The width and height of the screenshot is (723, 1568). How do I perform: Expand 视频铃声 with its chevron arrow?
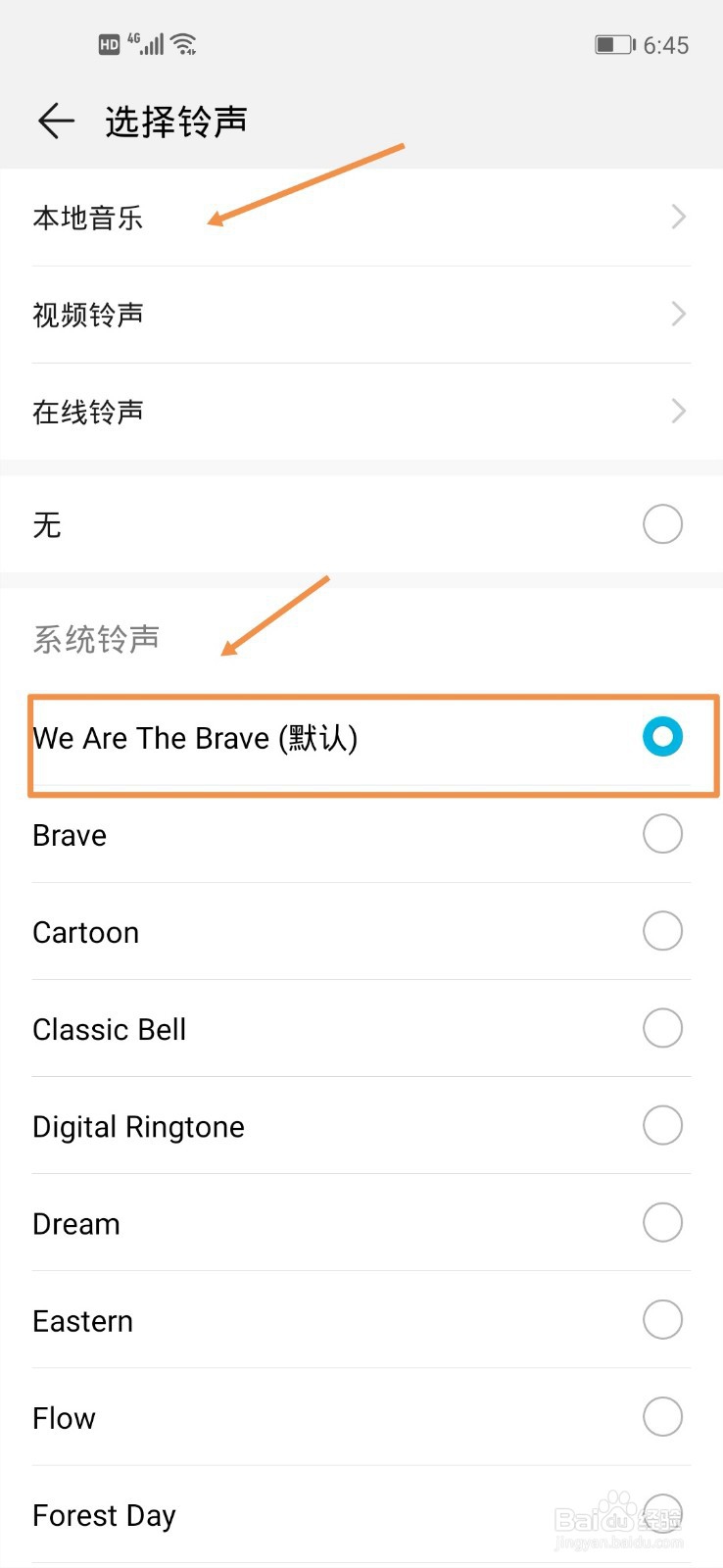pyautogui.click(x=678, y=314)
